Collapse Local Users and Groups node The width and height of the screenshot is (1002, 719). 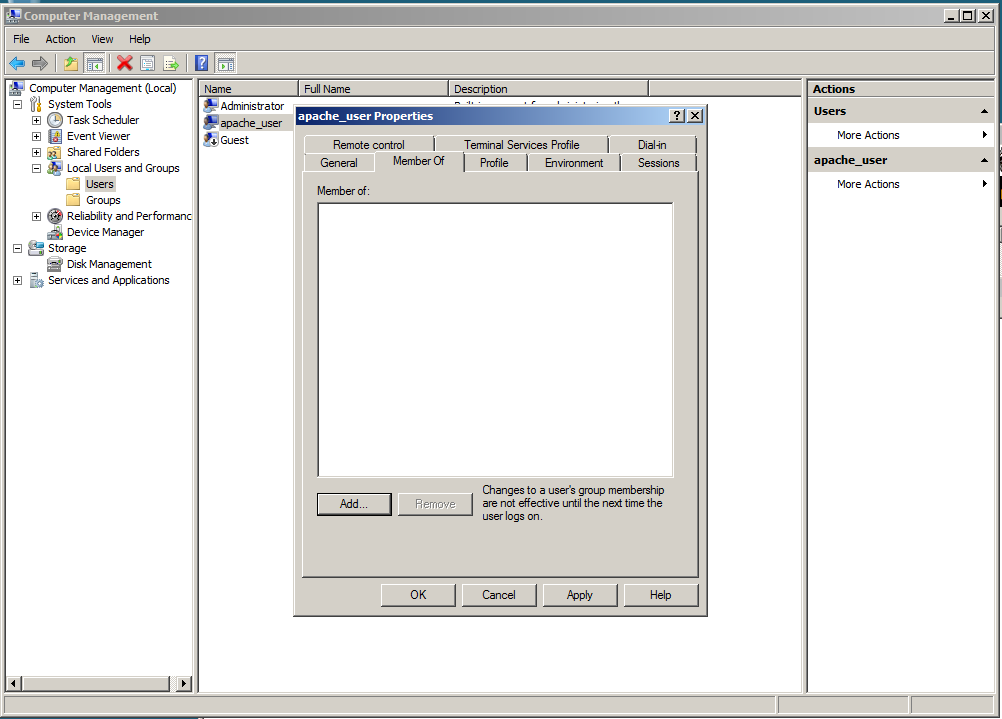tap(36, 168)
